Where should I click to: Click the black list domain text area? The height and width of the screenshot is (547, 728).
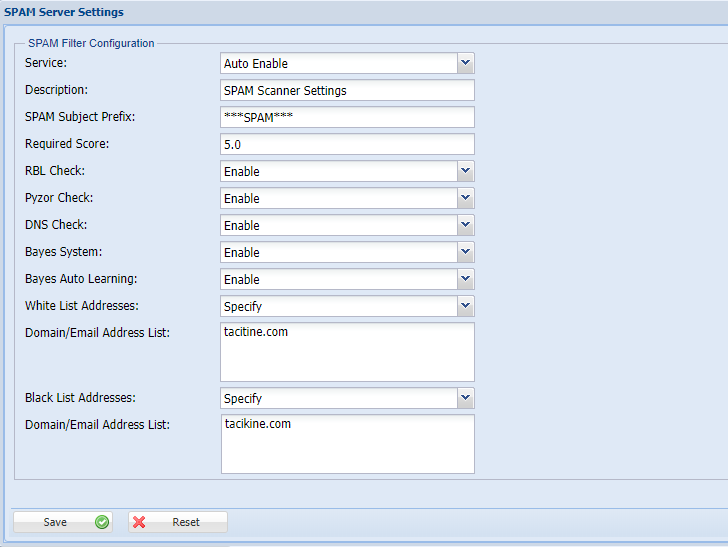pos(347,444)
